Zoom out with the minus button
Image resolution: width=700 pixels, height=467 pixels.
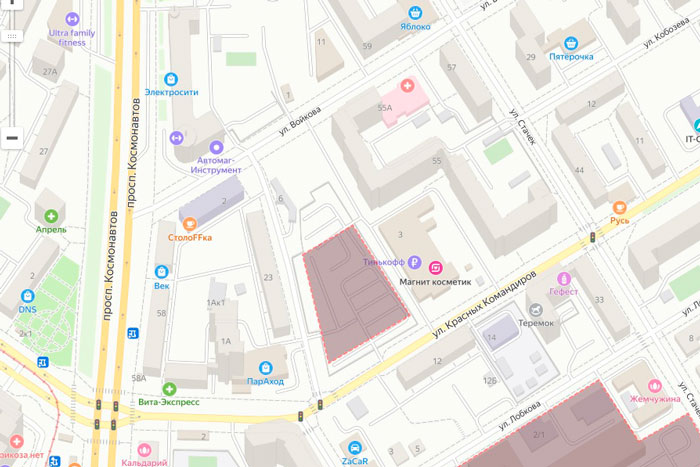tap(12, 138)
